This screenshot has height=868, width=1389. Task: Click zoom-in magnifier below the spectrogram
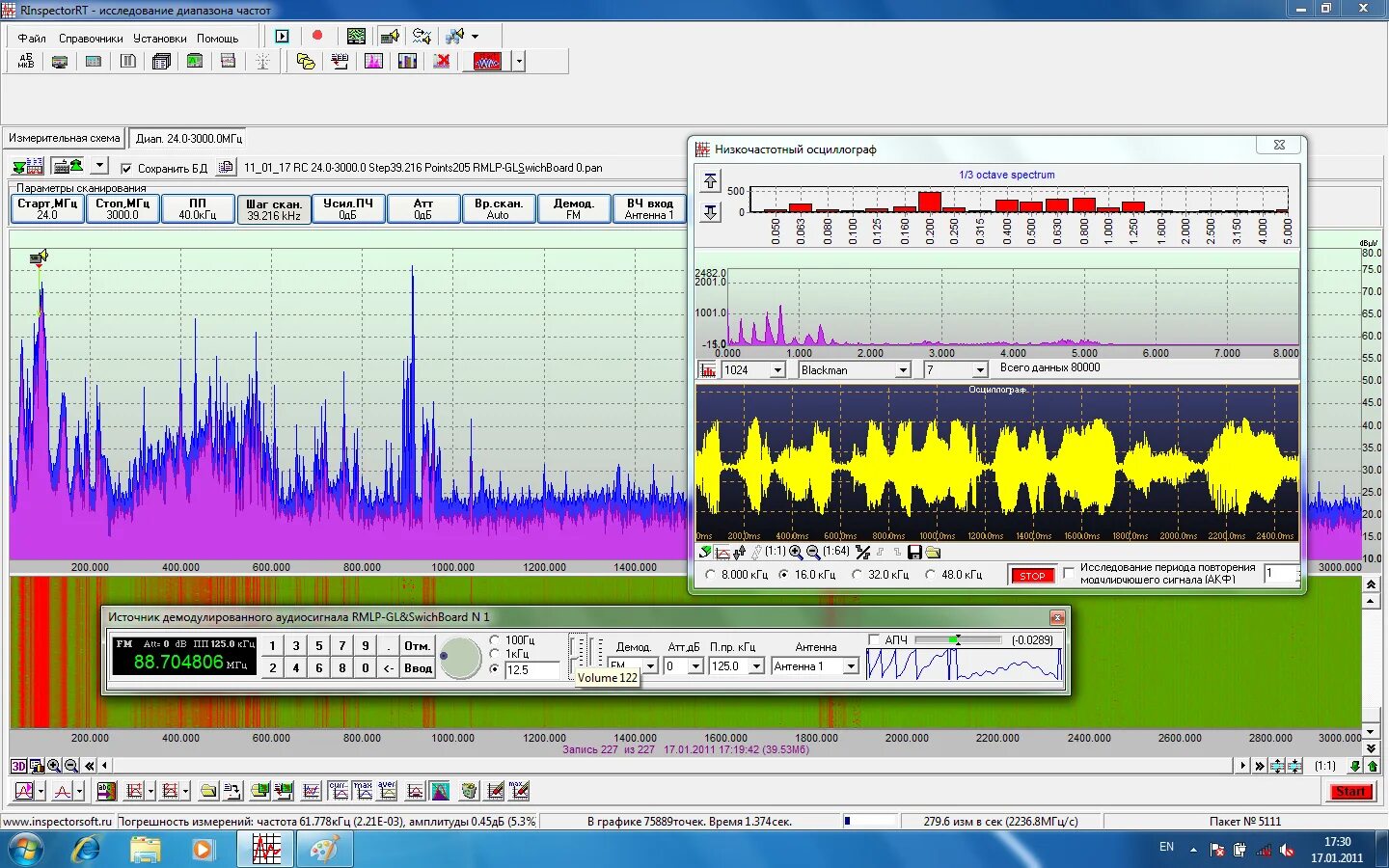pos(54,766)
